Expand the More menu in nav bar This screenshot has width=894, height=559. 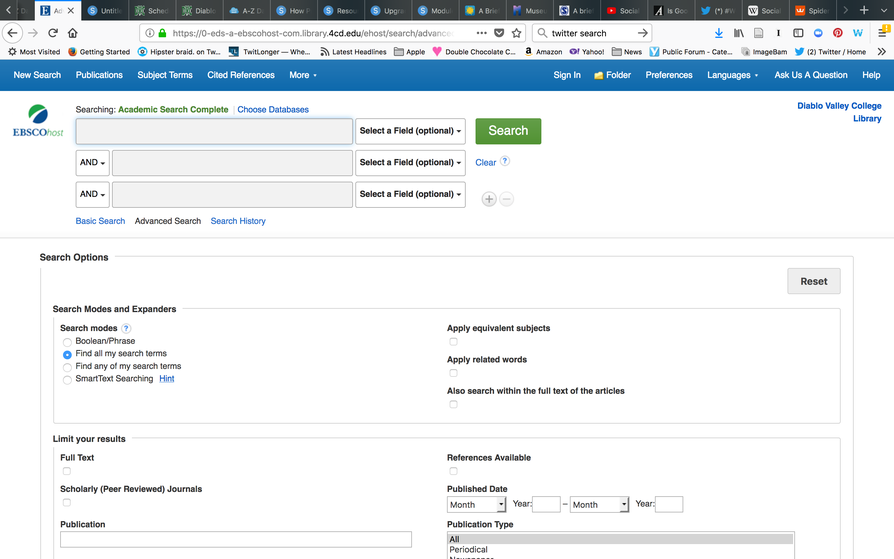click(x=303, y=75)
